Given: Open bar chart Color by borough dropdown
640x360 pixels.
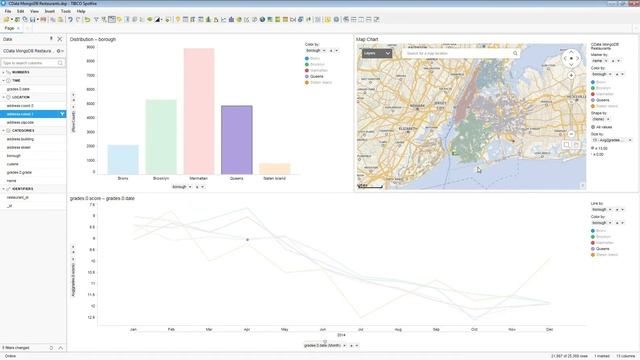Looking at the screenshot, I should pyautogui.click(x=316, y=51).
